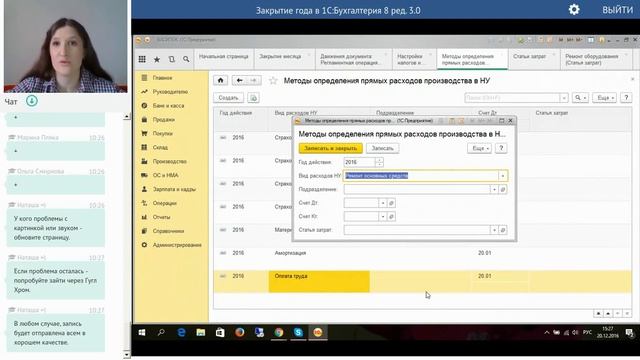
Task: Click the back arrow navigation button
Action: tap(240, 80)
